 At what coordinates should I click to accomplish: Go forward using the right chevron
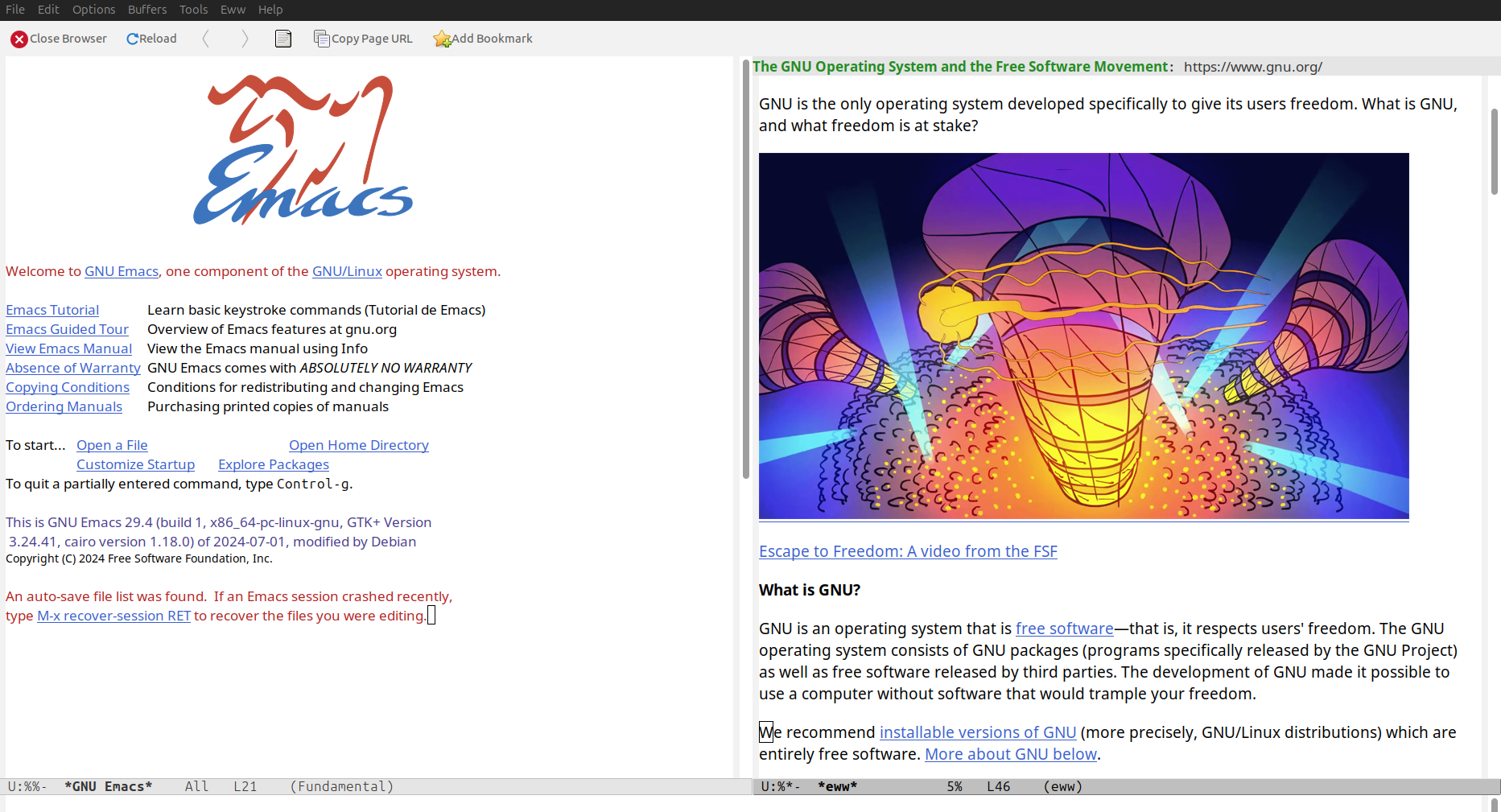245,39
